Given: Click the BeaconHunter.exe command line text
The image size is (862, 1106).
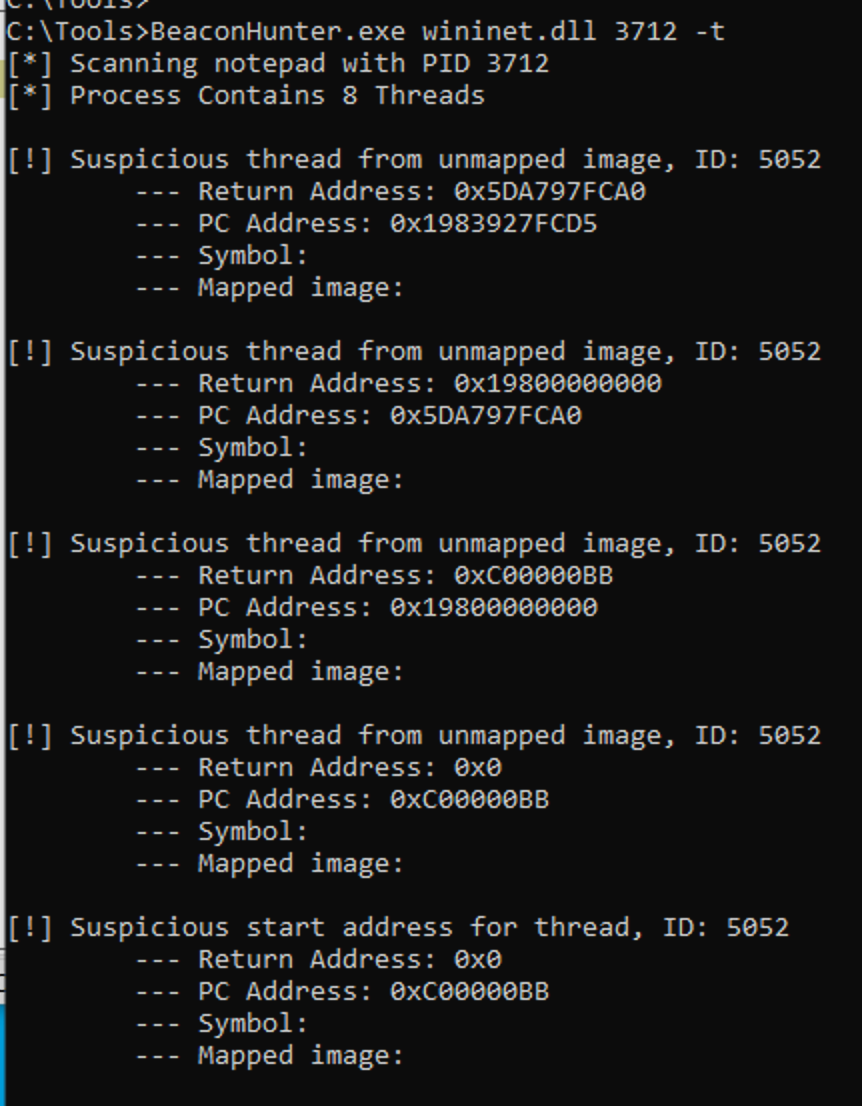Looking at the screenshot, I should coord(365,32).
